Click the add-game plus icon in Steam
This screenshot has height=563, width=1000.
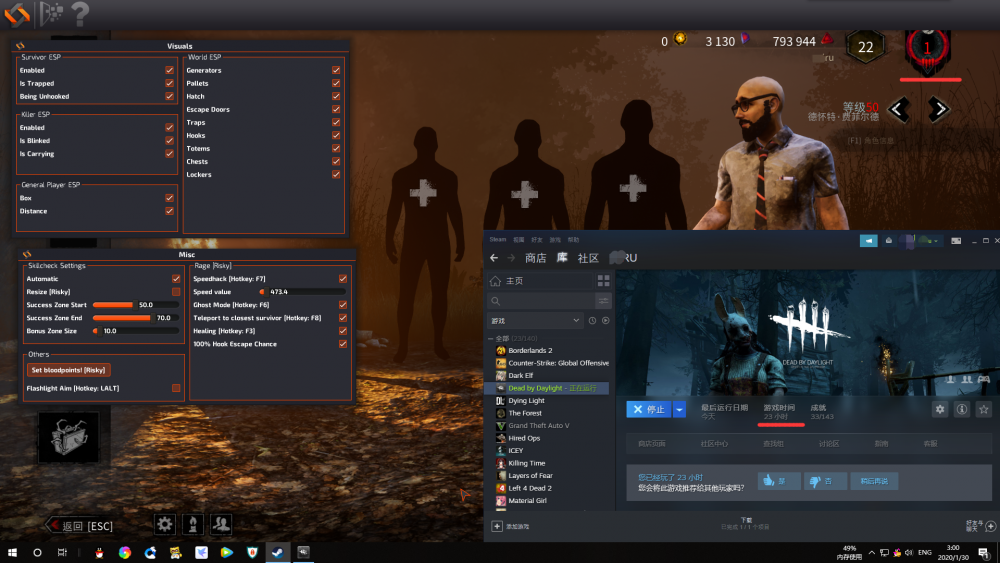tap(497, 526)
